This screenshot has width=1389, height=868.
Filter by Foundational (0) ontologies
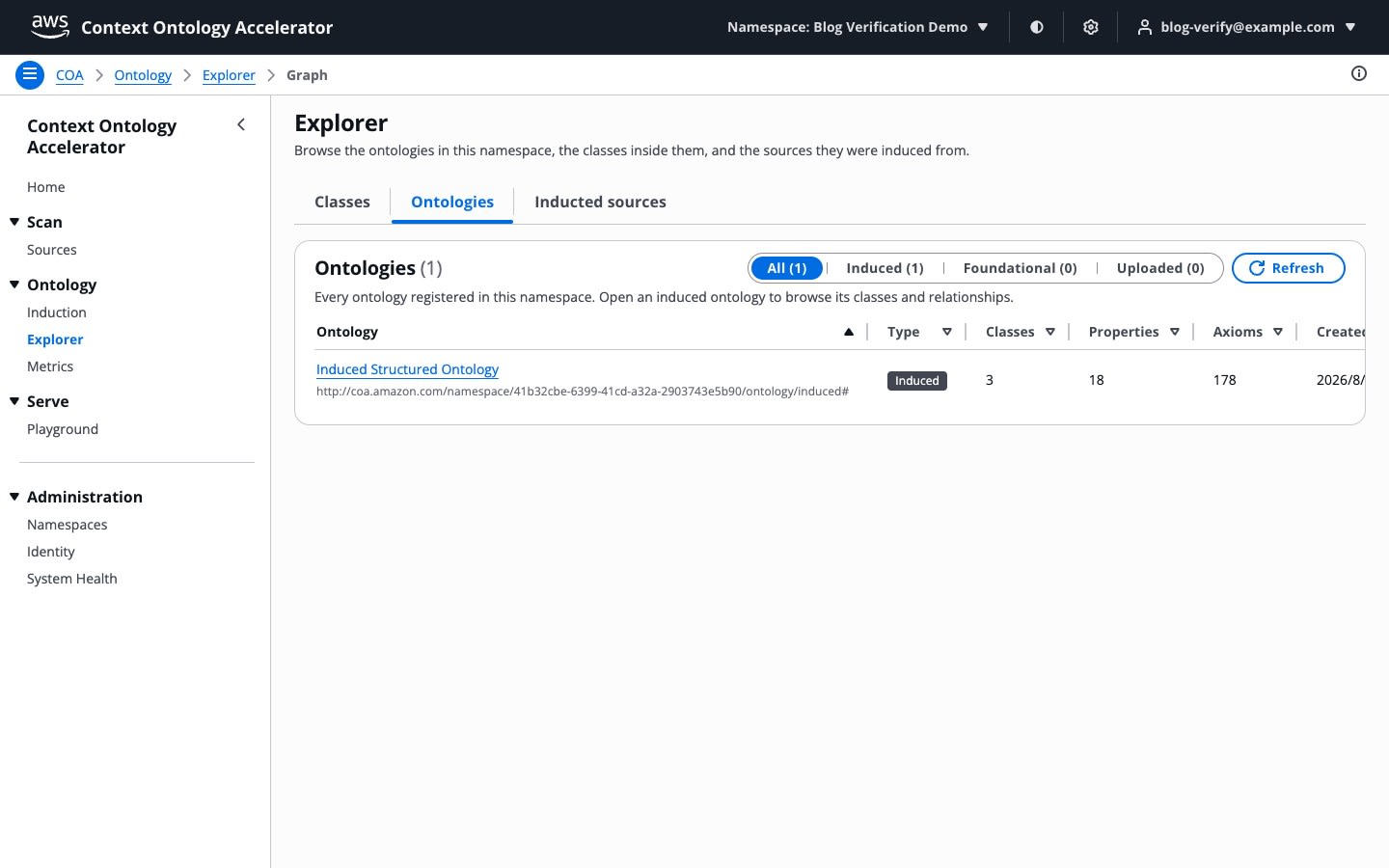[x=1020, y=268]
